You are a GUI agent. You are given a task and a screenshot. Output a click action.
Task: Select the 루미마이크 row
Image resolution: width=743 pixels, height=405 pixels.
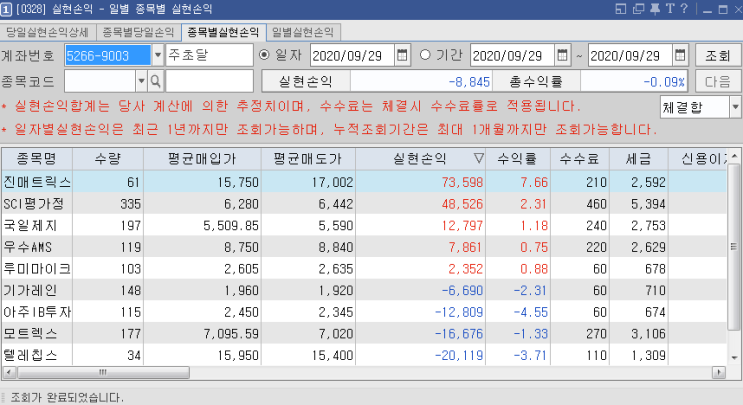click(364, 269)
